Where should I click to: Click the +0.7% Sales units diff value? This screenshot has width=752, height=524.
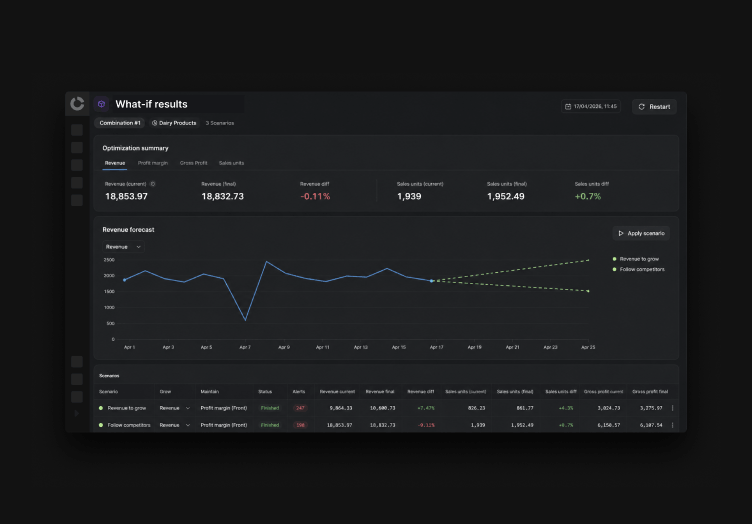point(588,197)
